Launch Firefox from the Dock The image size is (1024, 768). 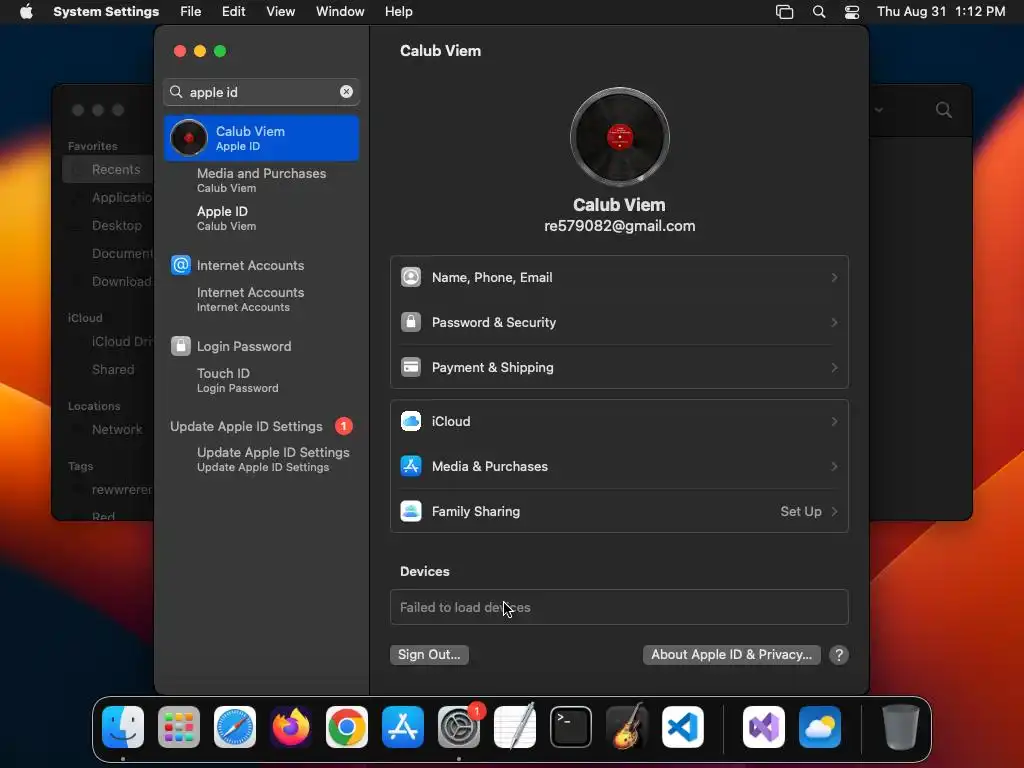(291, 727)
